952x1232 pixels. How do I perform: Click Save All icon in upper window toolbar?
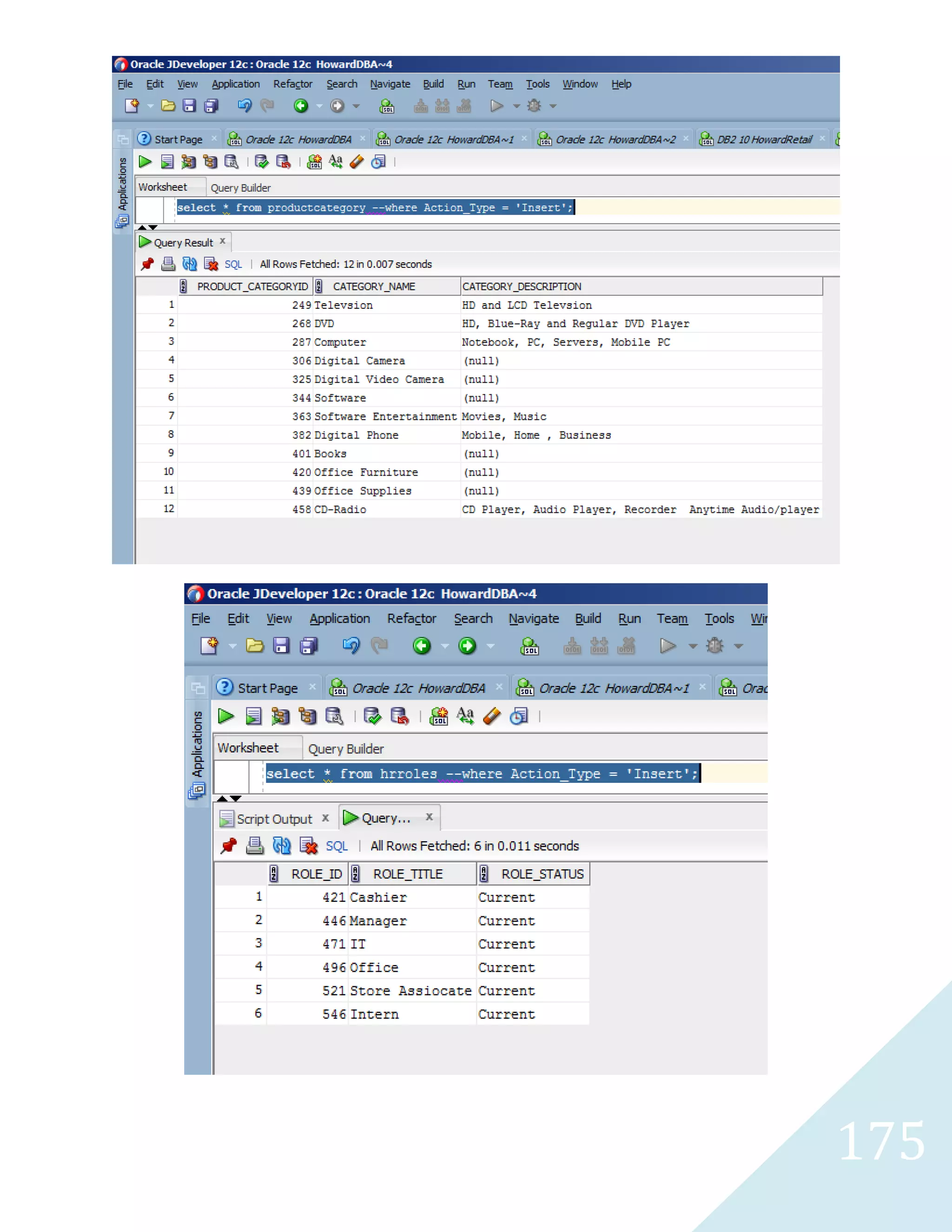pyautogui.click(x=212, y=106)
